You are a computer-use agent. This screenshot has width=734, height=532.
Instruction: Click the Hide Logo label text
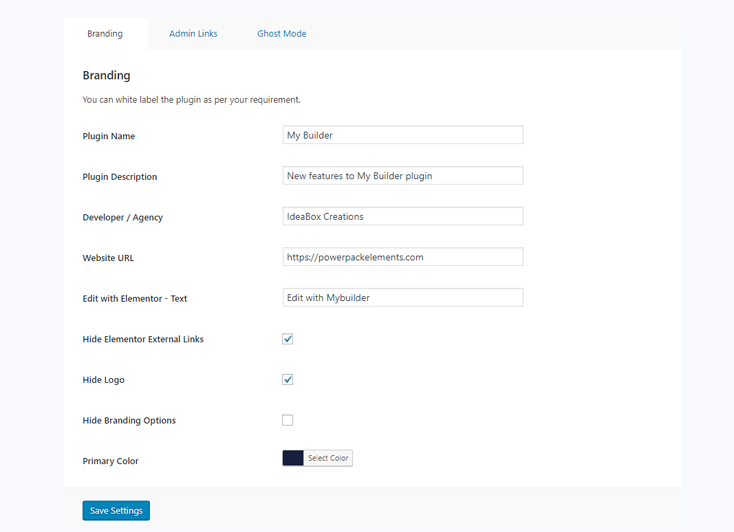point(103,380)
